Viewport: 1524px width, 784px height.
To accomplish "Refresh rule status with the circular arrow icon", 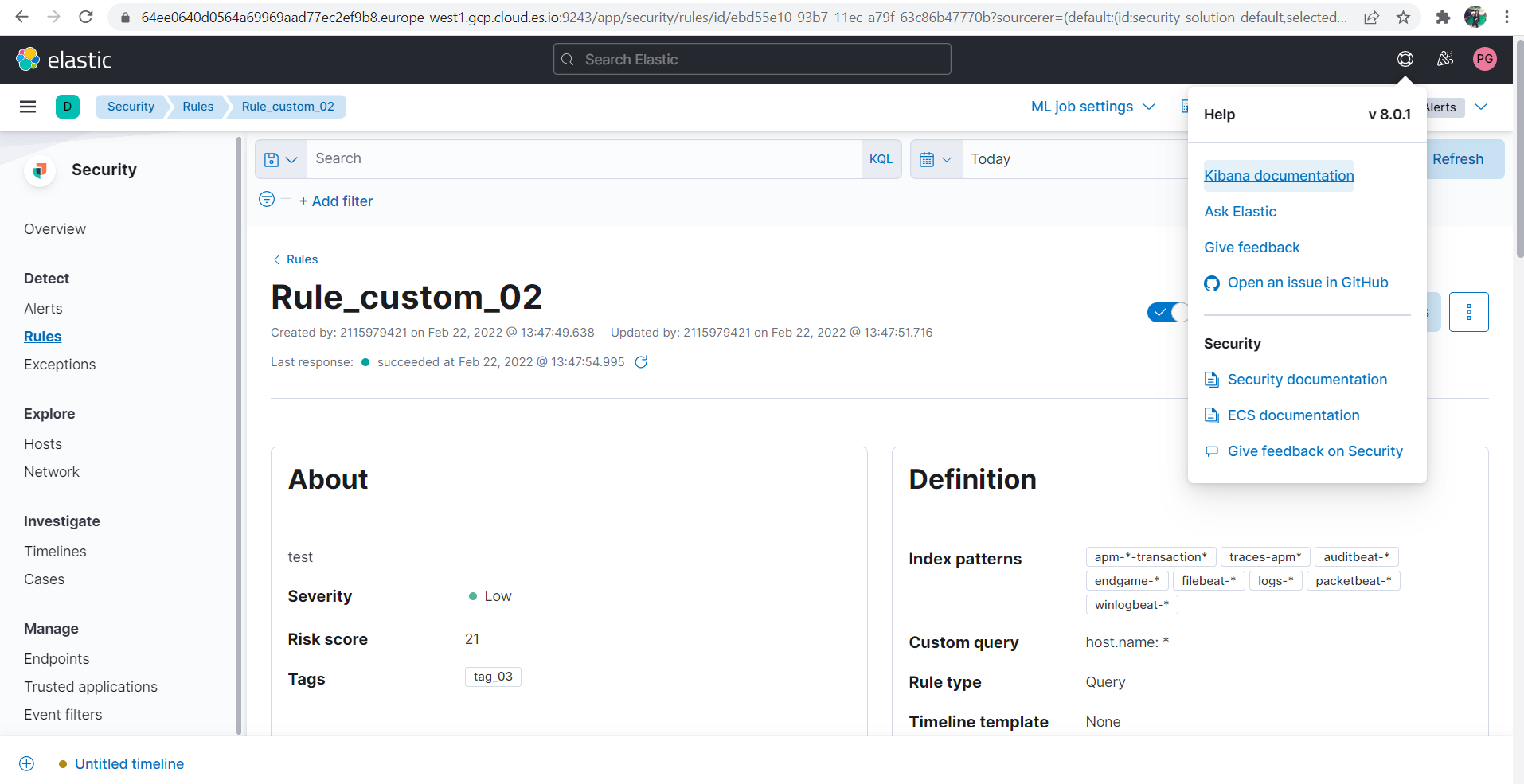I will point(643,361).
